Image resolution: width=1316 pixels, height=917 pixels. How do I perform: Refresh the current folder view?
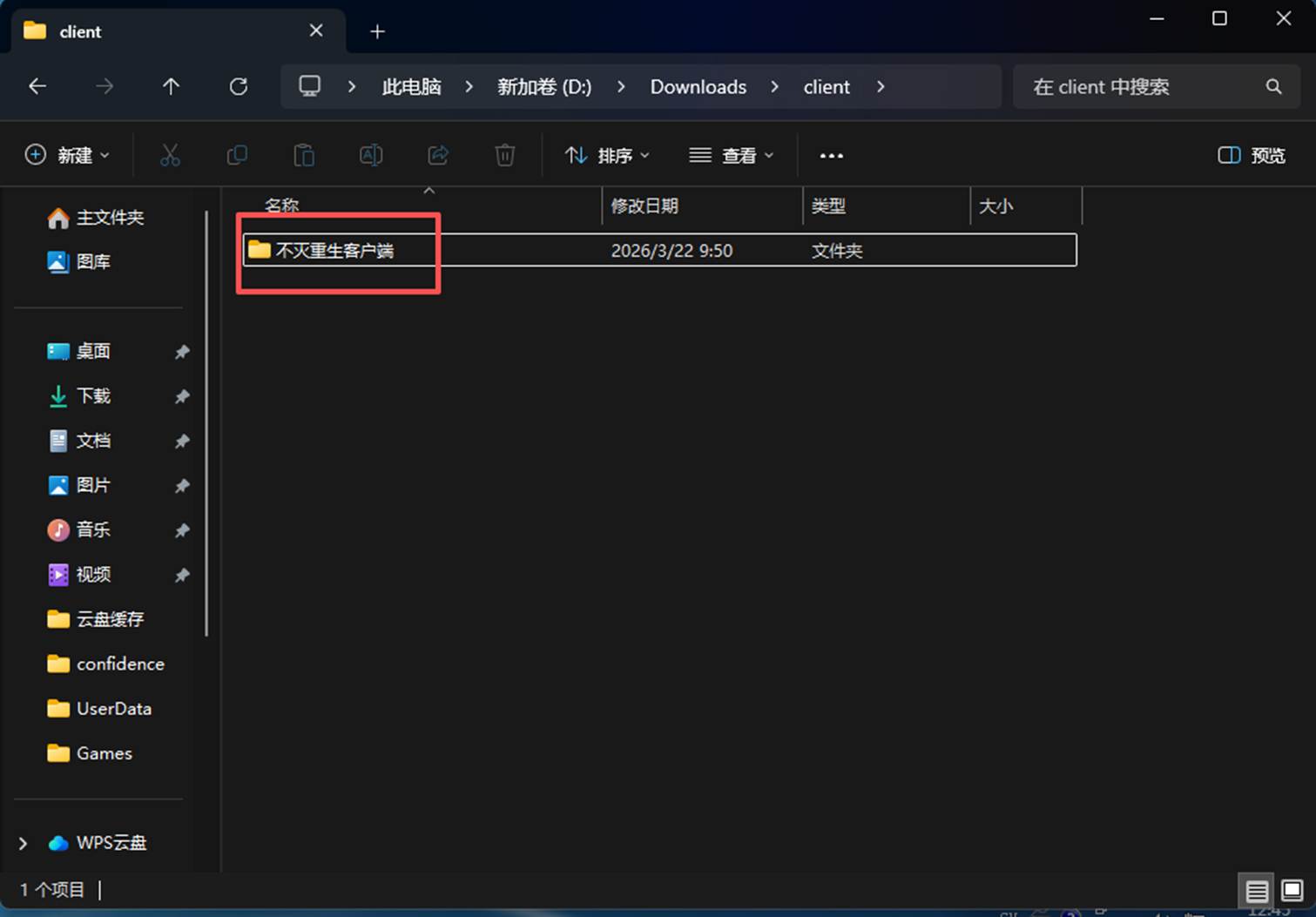click(x=239, y=87)
